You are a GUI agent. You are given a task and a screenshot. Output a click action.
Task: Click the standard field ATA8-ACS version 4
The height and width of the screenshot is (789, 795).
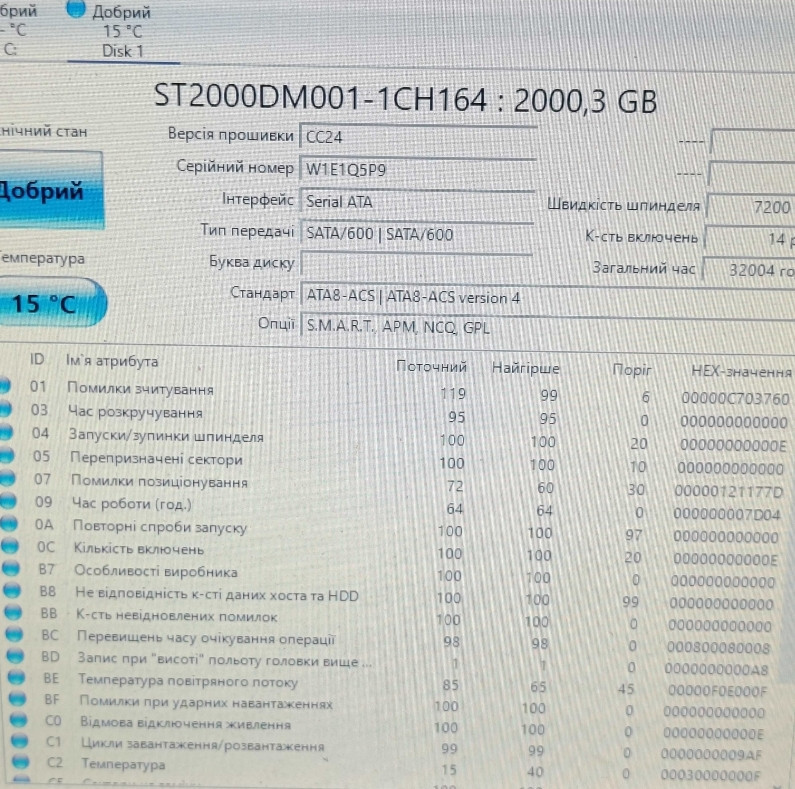coord(548,297)
